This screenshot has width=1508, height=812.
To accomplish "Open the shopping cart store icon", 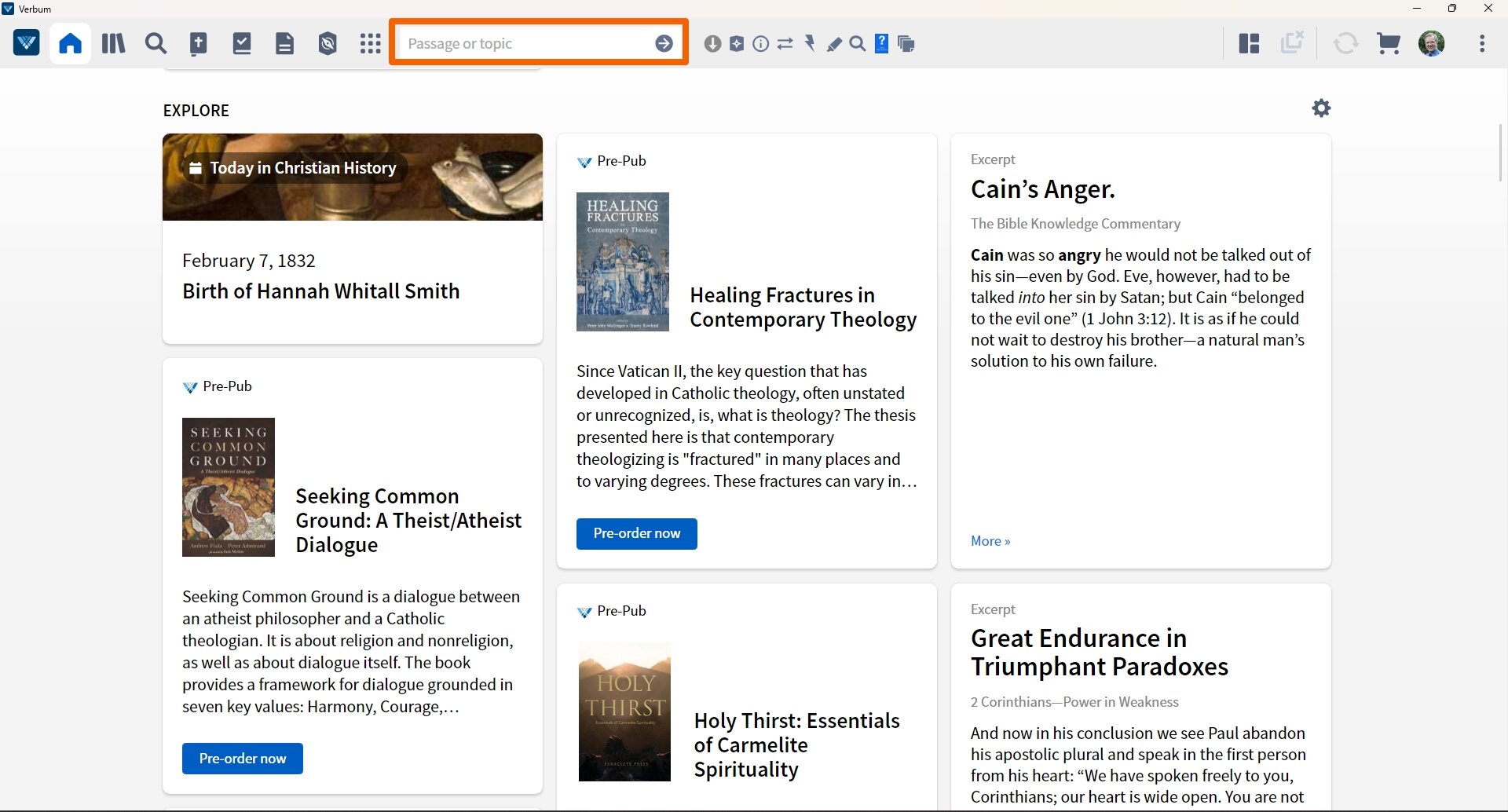I will pyautogui.click(x=1388, y=43).
